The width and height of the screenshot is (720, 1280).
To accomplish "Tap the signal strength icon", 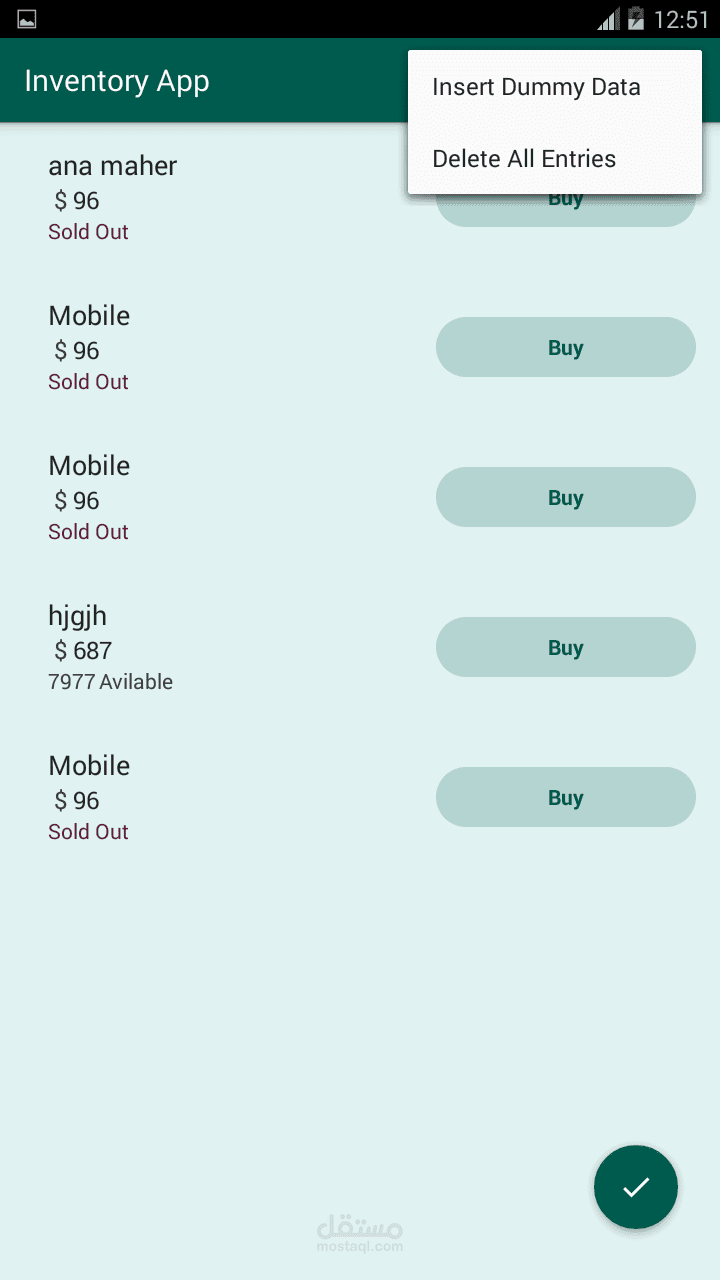I will tap(608, 19).
